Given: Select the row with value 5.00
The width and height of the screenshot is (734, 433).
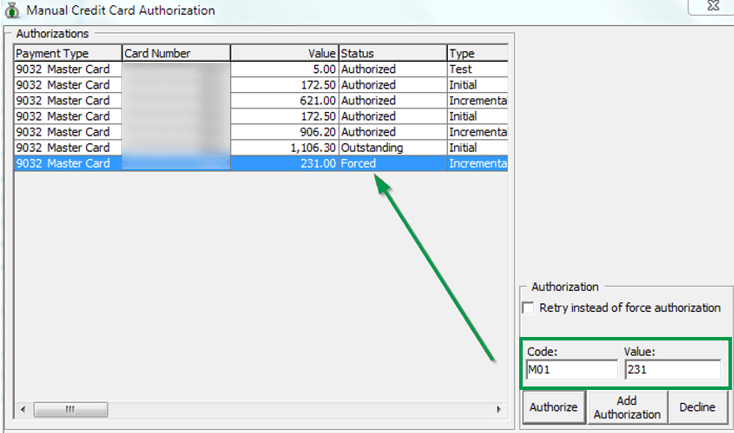Looking at the screenshot, I should tap(261, 69).
